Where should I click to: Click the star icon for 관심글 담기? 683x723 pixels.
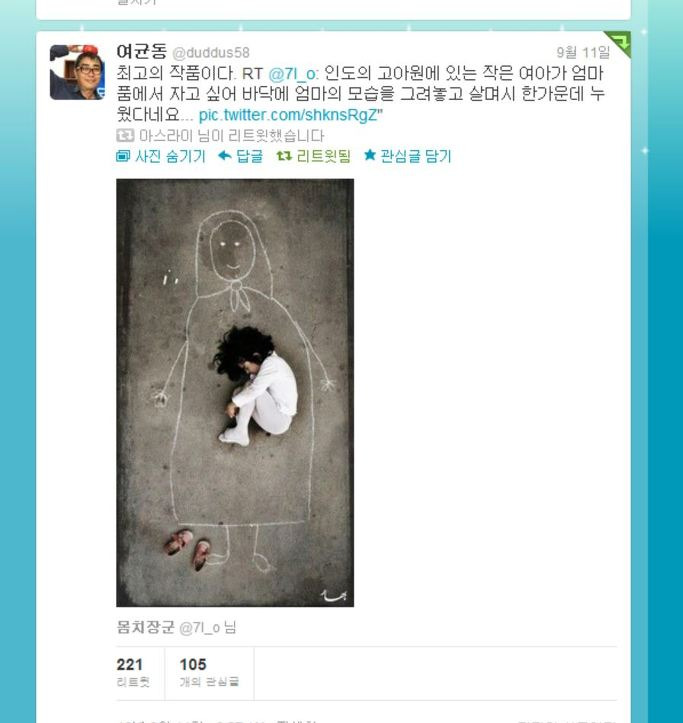(369, 155)
